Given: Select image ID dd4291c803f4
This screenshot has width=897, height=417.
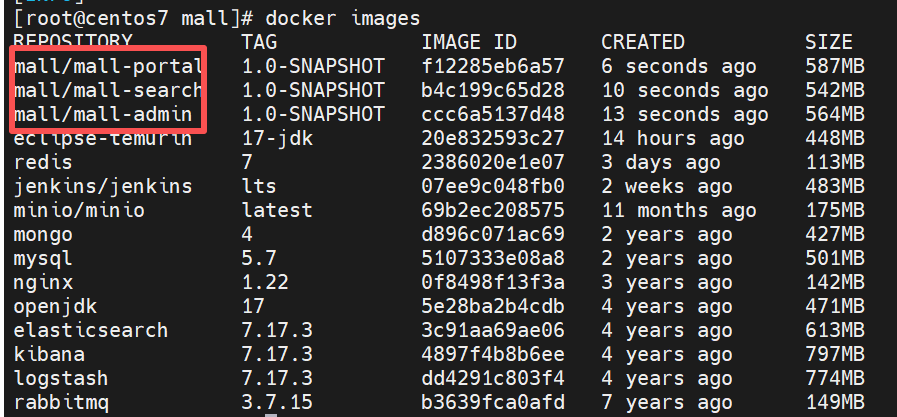Looking at the screenshot, I should tap(493, 379).
